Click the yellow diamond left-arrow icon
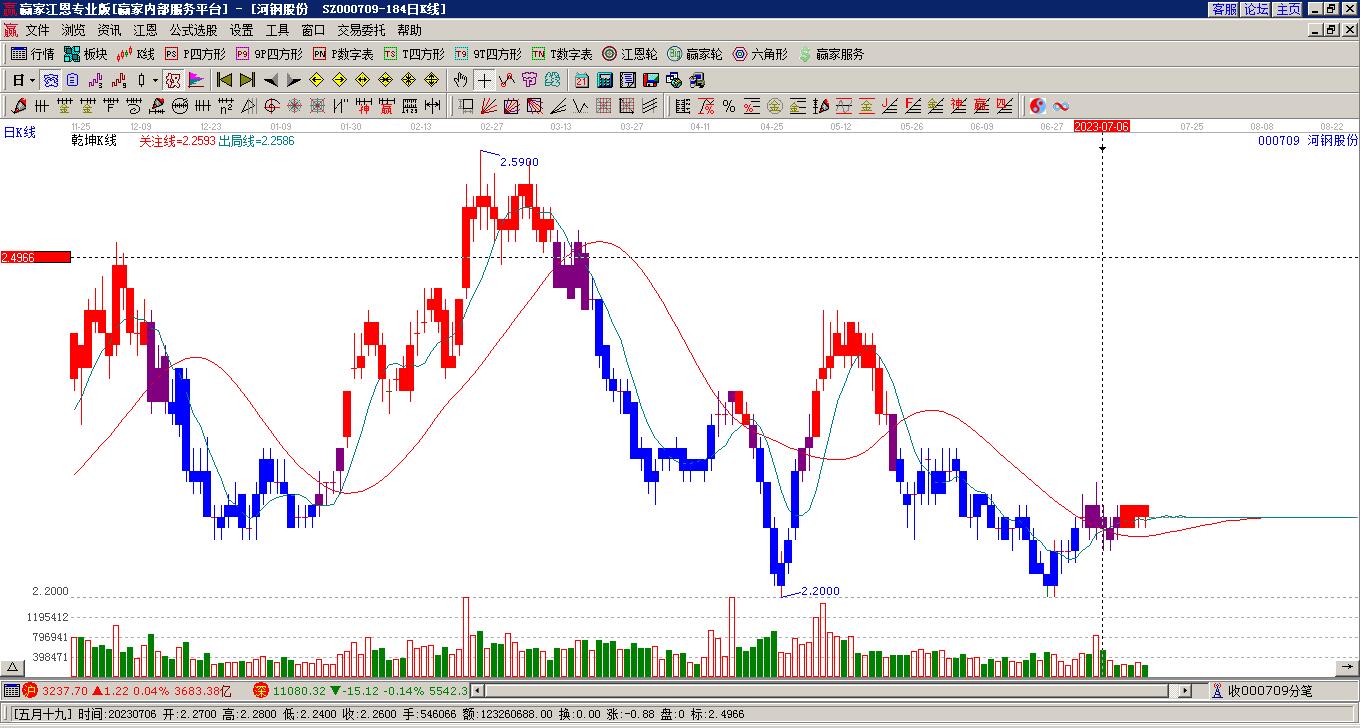This screenshot has width=1360, height=728. tap(316, 80)
